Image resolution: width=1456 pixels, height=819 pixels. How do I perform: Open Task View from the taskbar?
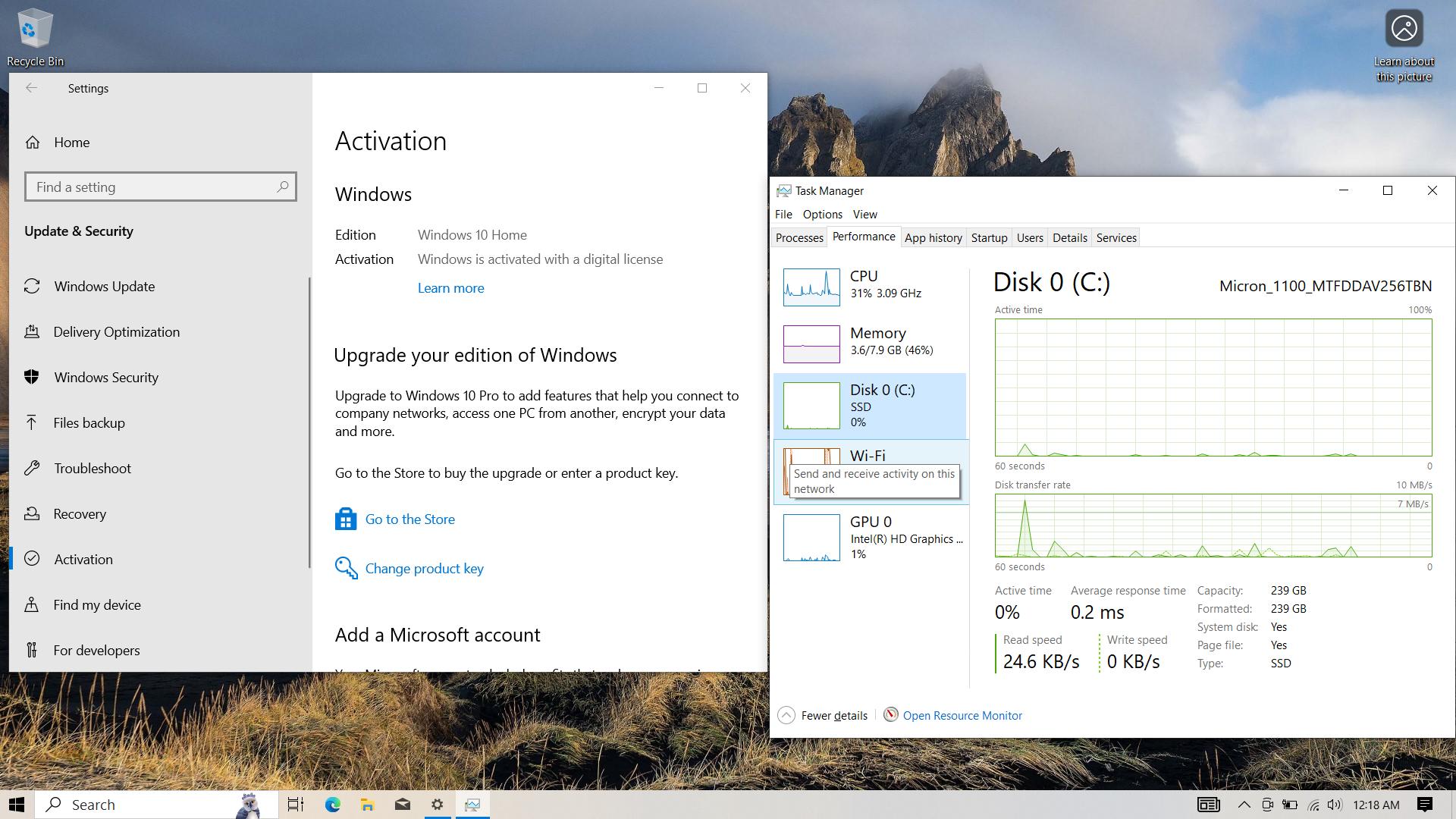295,805
